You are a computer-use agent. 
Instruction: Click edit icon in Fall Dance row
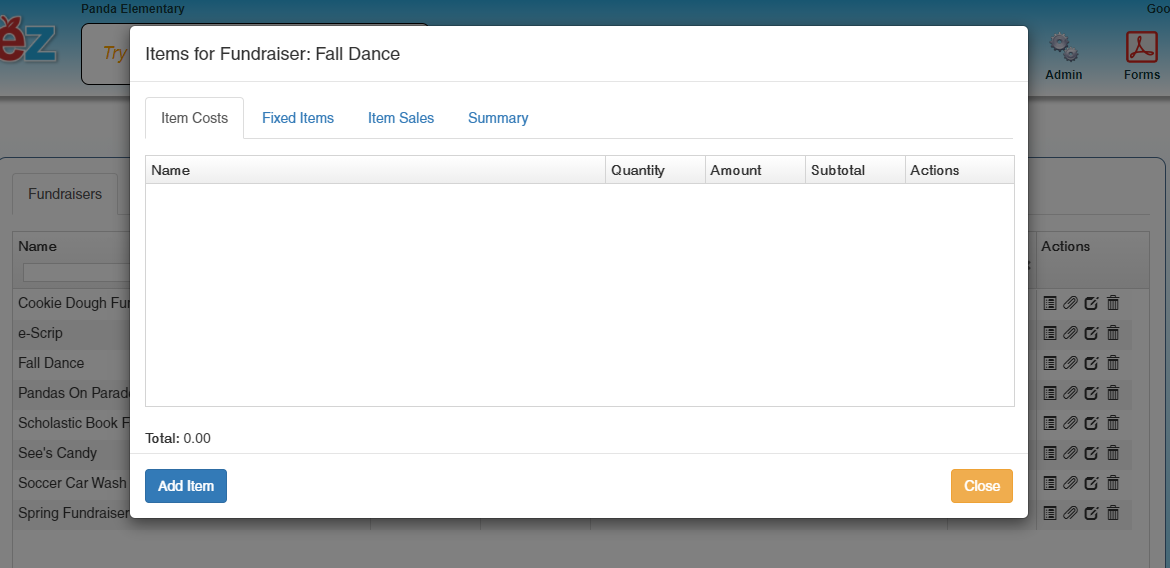(1091, 363)
